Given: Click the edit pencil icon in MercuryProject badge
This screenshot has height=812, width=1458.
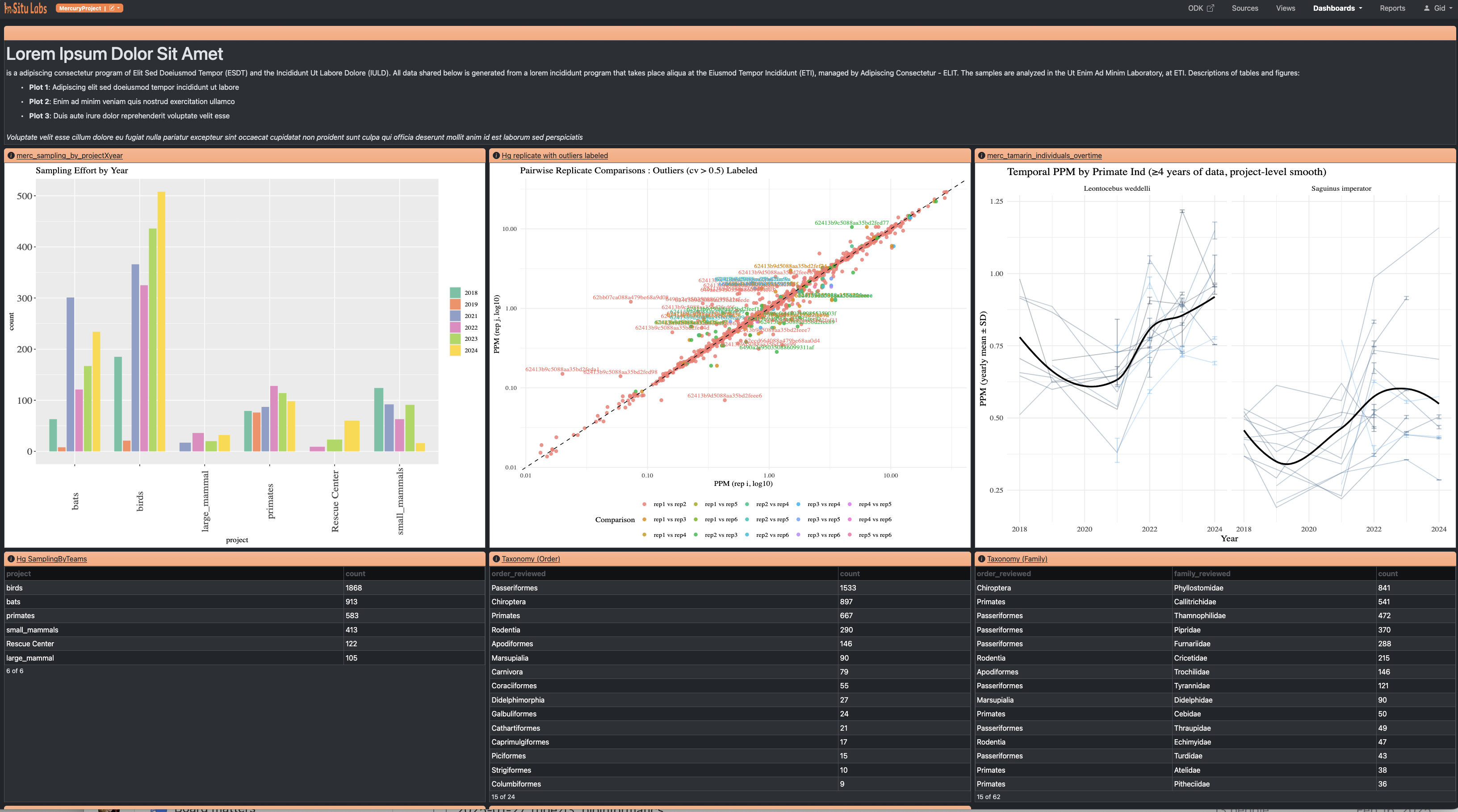Looking at the screenshot, I should [x=112, y=8].
